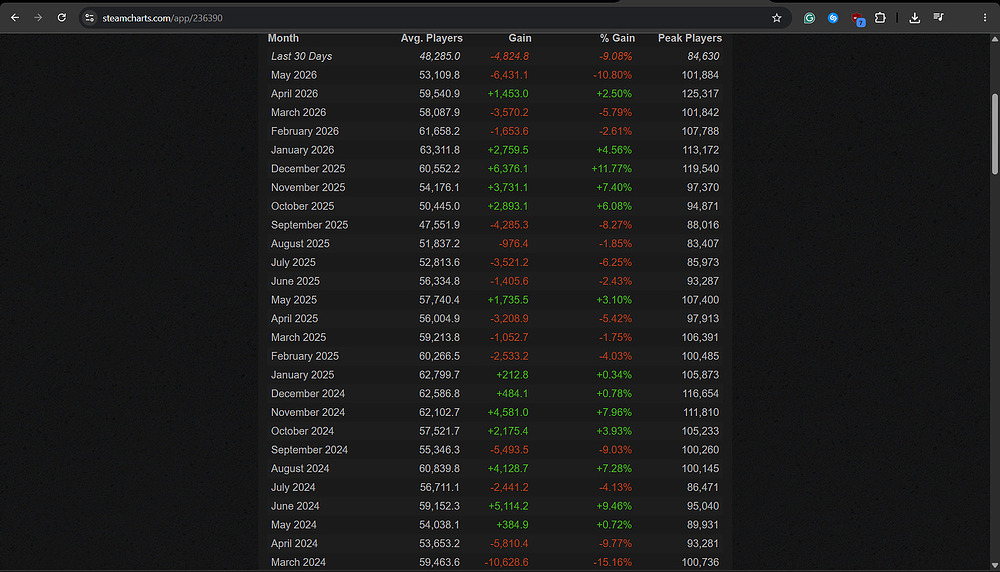The height and width of the screenshot is (572, 1000).
Task: Click the page vertical scrollbar thumb
Action: click(x=994, y=134)
